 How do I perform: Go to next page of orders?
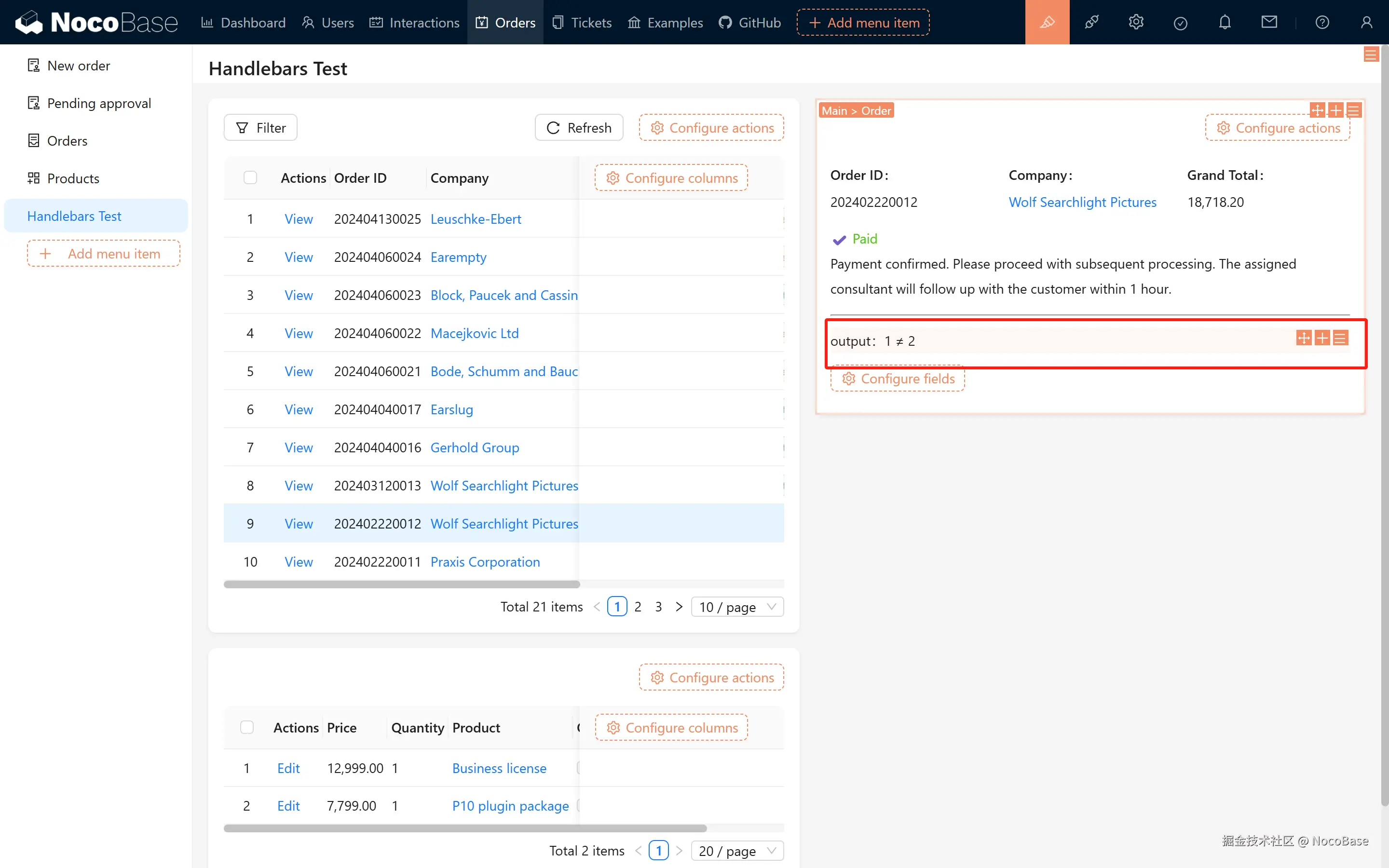pyautogui.click(x=679, y=607)
